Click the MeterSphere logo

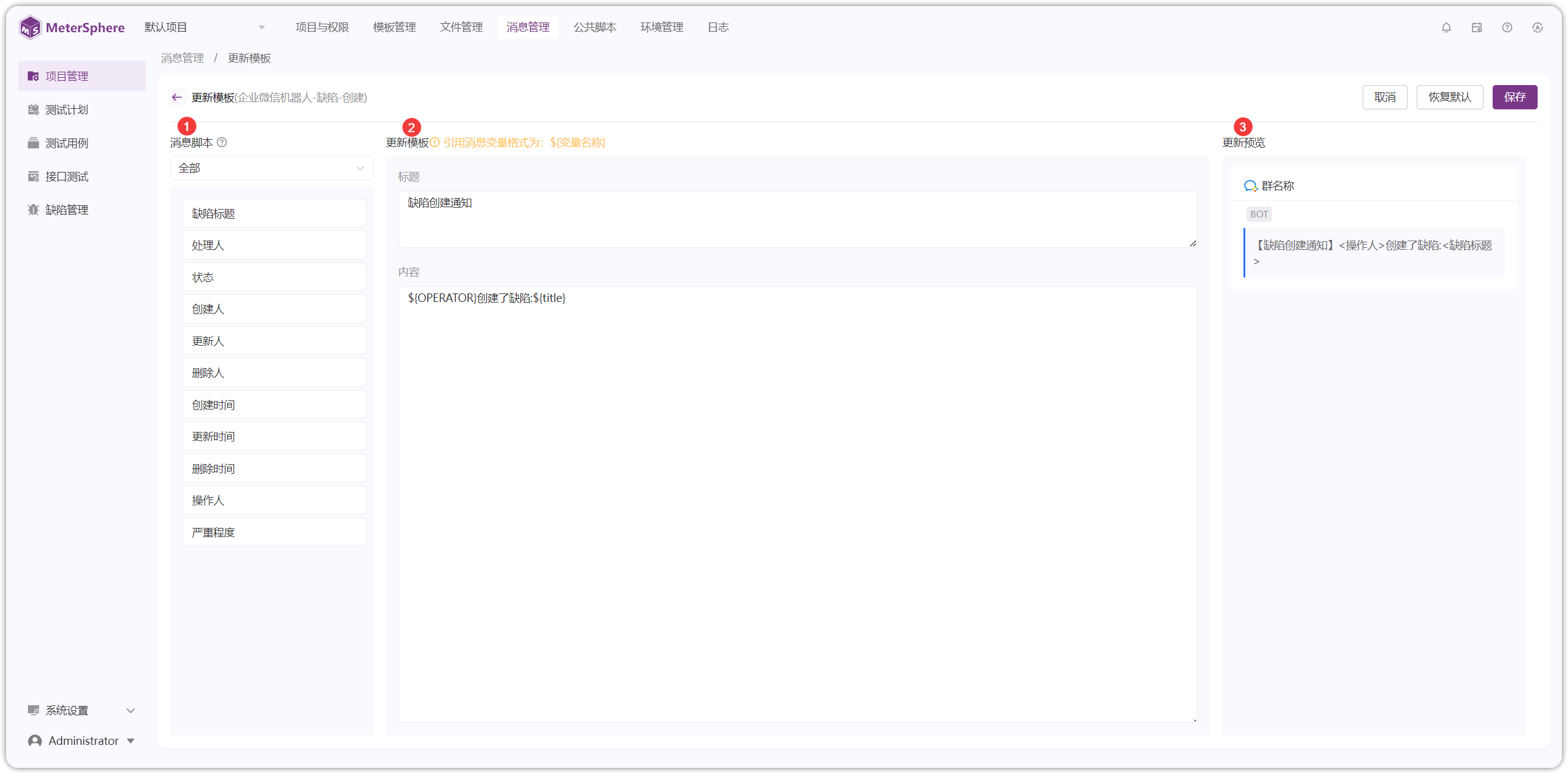(x=72, y=27)
